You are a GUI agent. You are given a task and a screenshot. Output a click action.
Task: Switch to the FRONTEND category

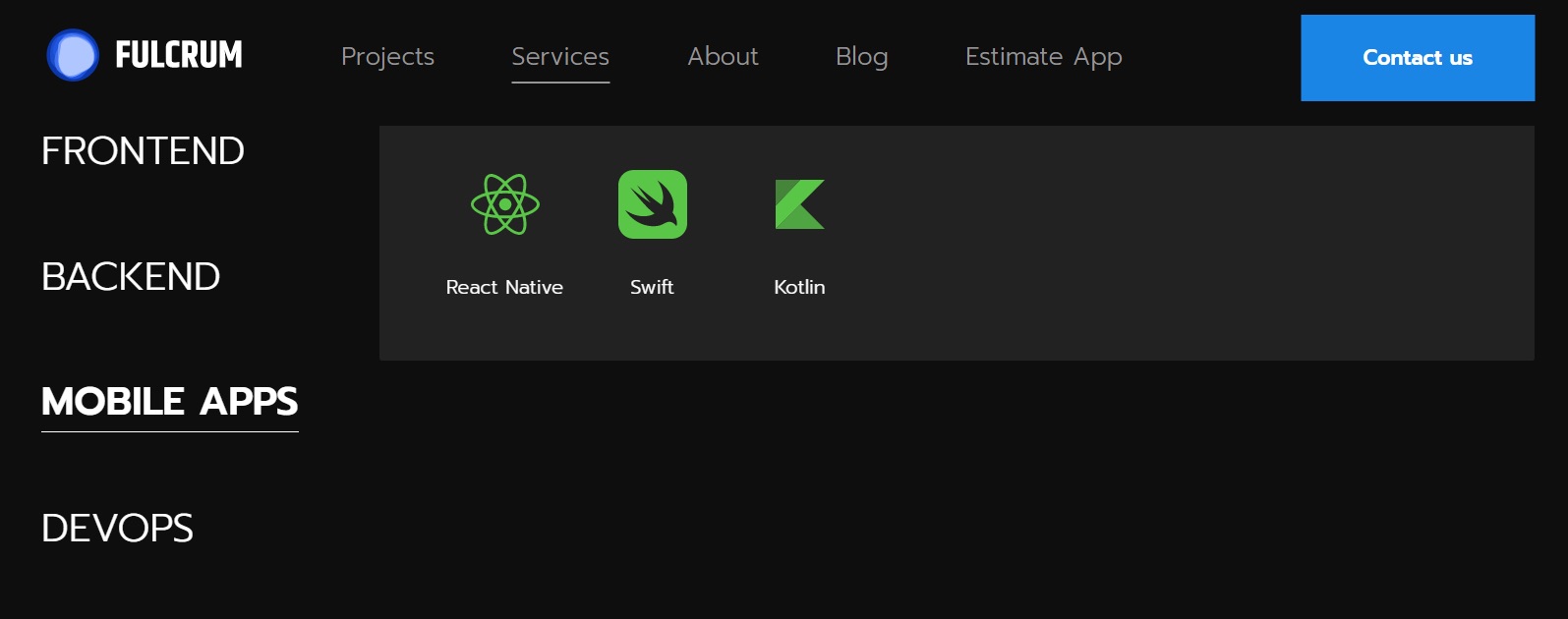pos(143,151)
